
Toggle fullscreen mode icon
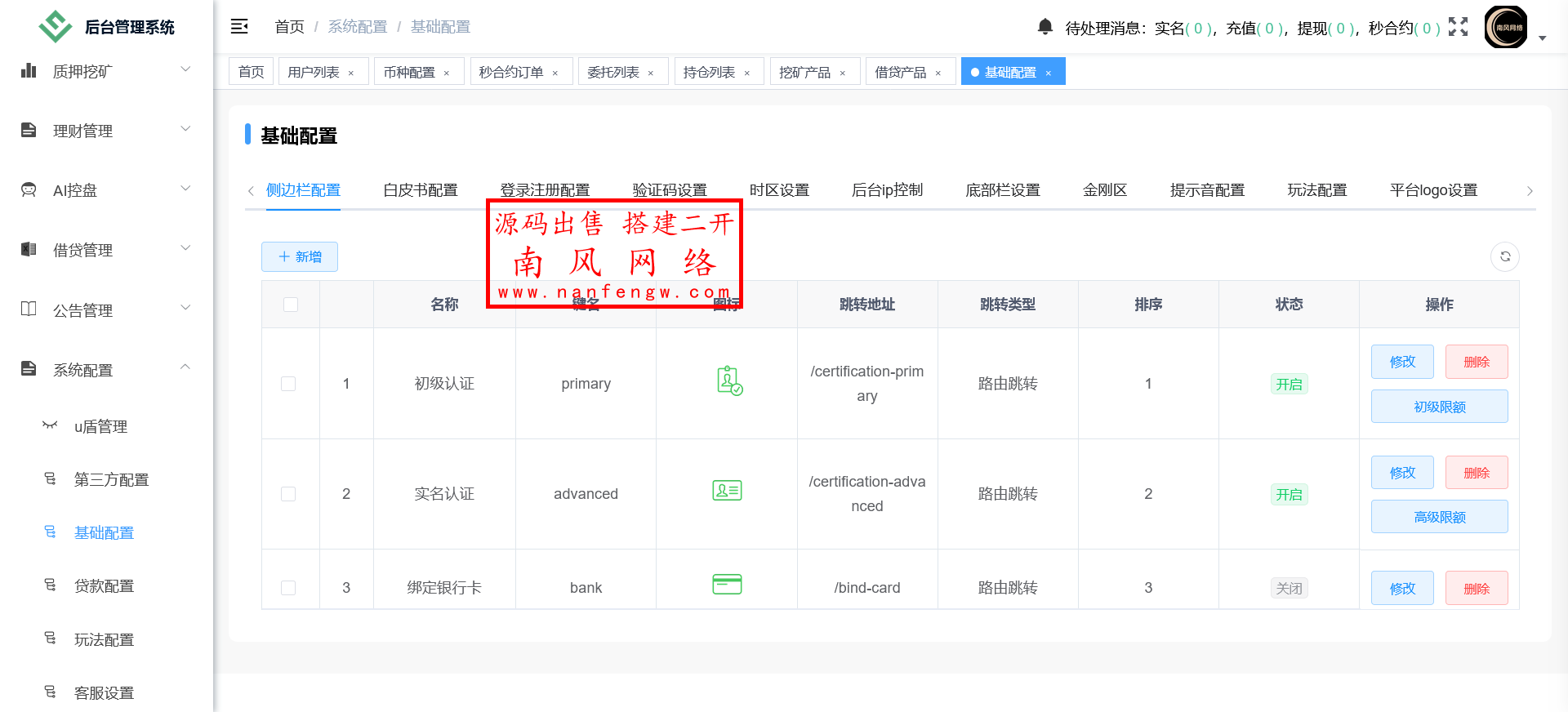pos(1458,27)
